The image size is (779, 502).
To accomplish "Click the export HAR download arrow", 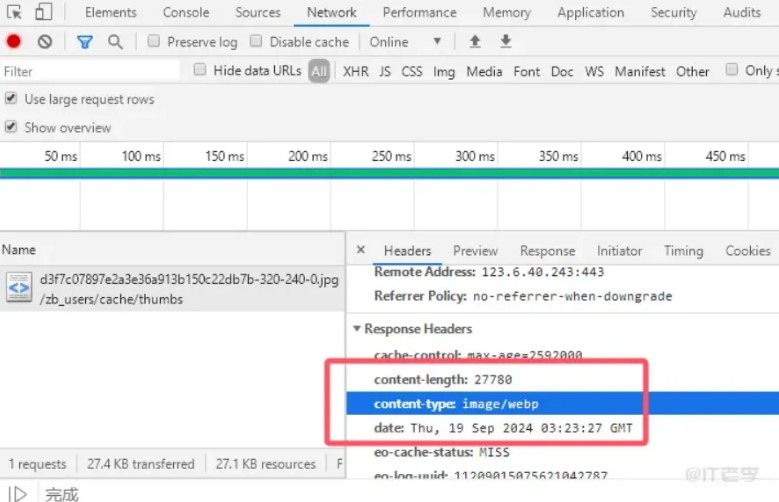I will coord(506,42).
